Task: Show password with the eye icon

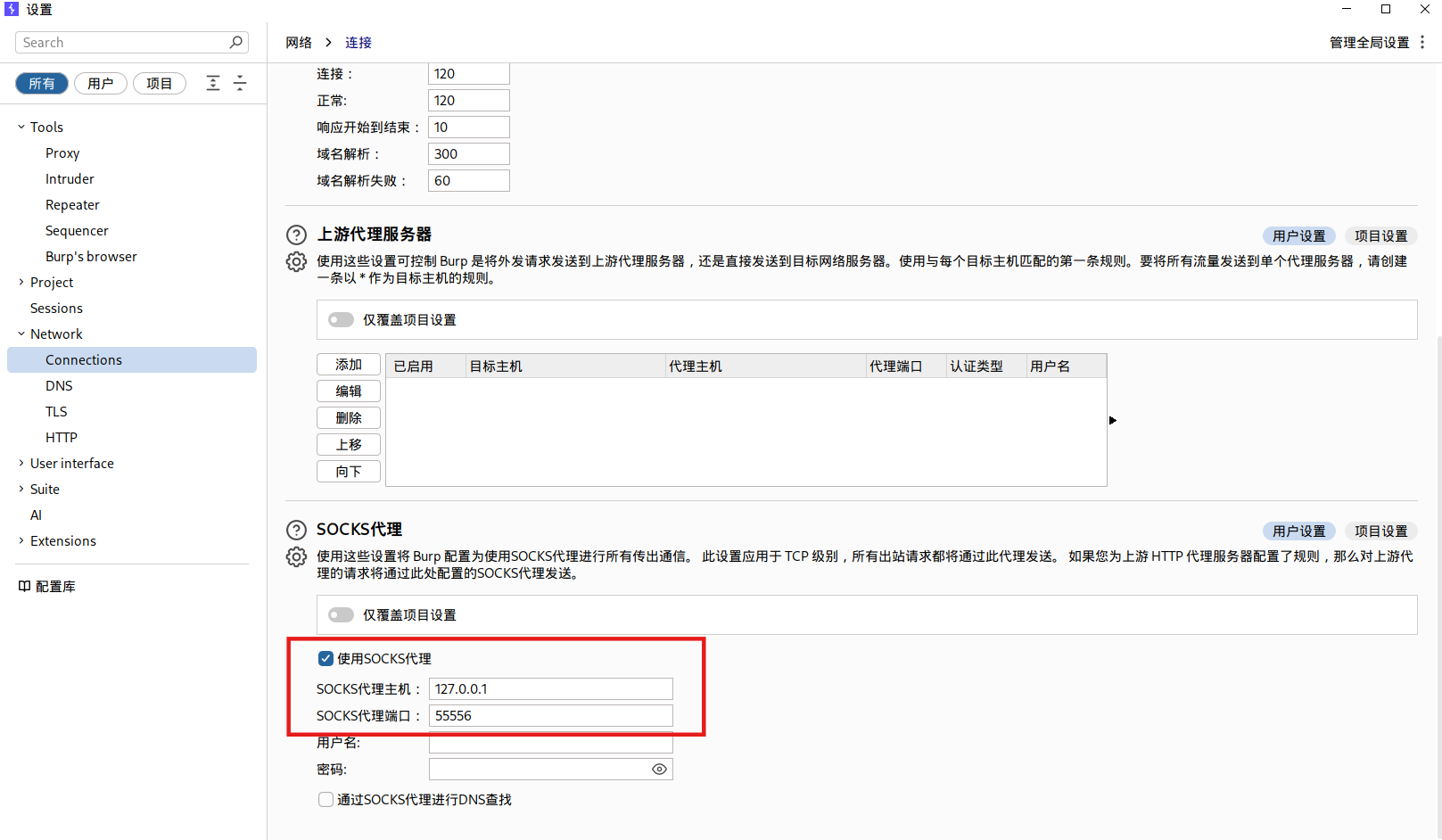Action: coord(659,770)
